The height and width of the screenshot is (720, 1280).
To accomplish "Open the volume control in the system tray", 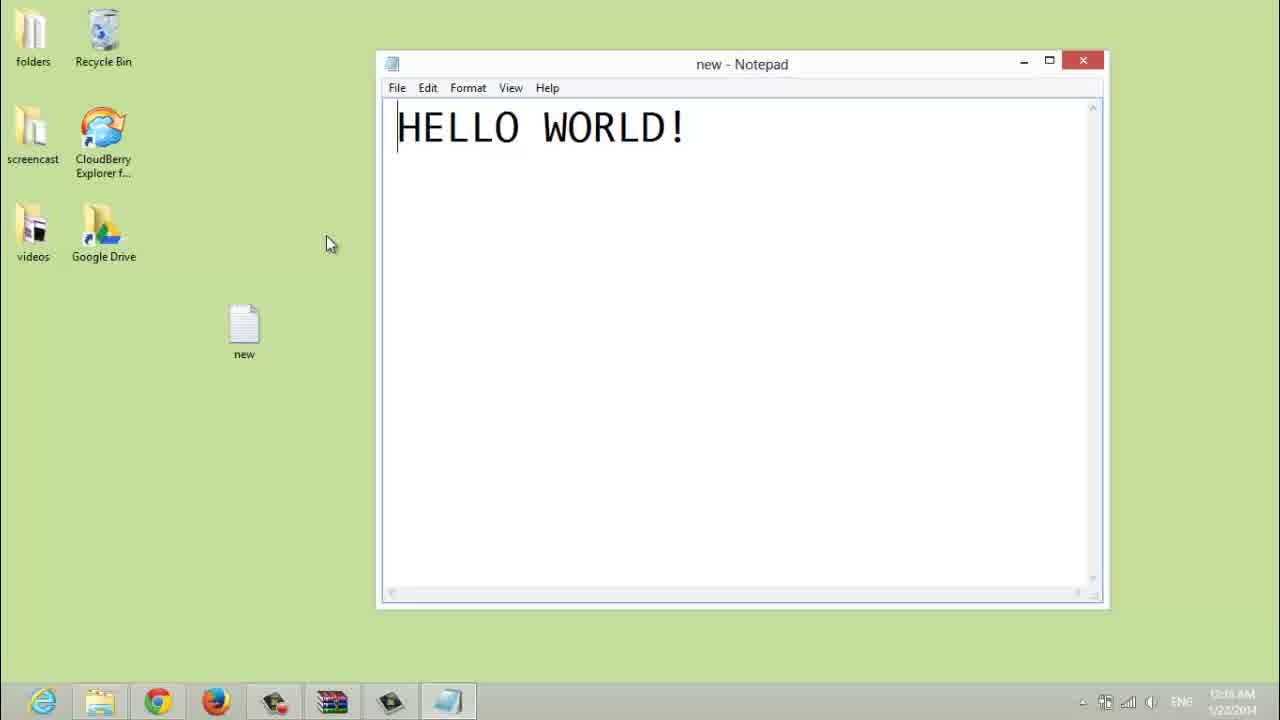I will click(1151, 701).
